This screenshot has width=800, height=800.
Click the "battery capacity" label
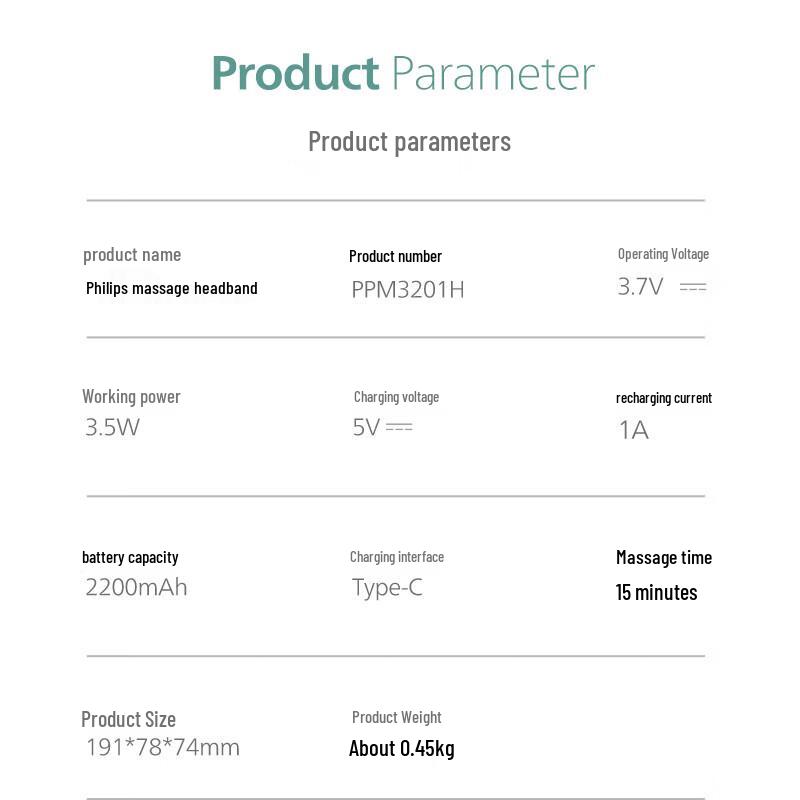click(130, 557)
